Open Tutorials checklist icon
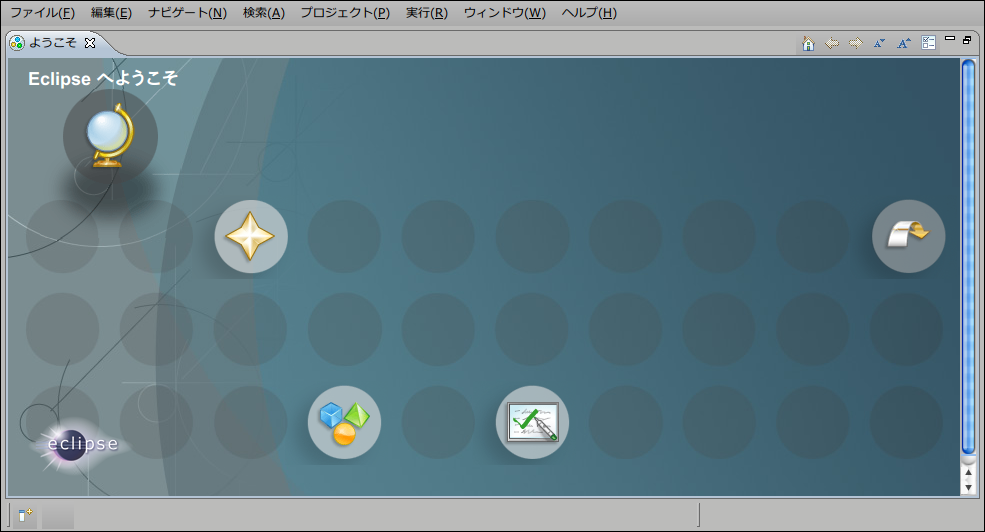Image resolution: width=985 pixels, height=532 pixels. click(x=532, y=422)
